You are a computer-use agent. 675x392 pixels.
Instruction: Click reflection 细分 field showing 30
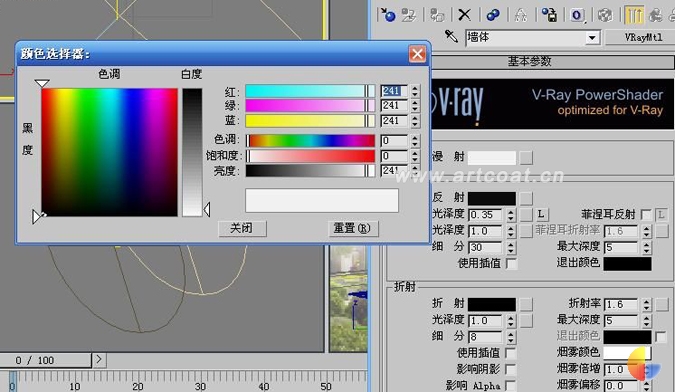485,247
